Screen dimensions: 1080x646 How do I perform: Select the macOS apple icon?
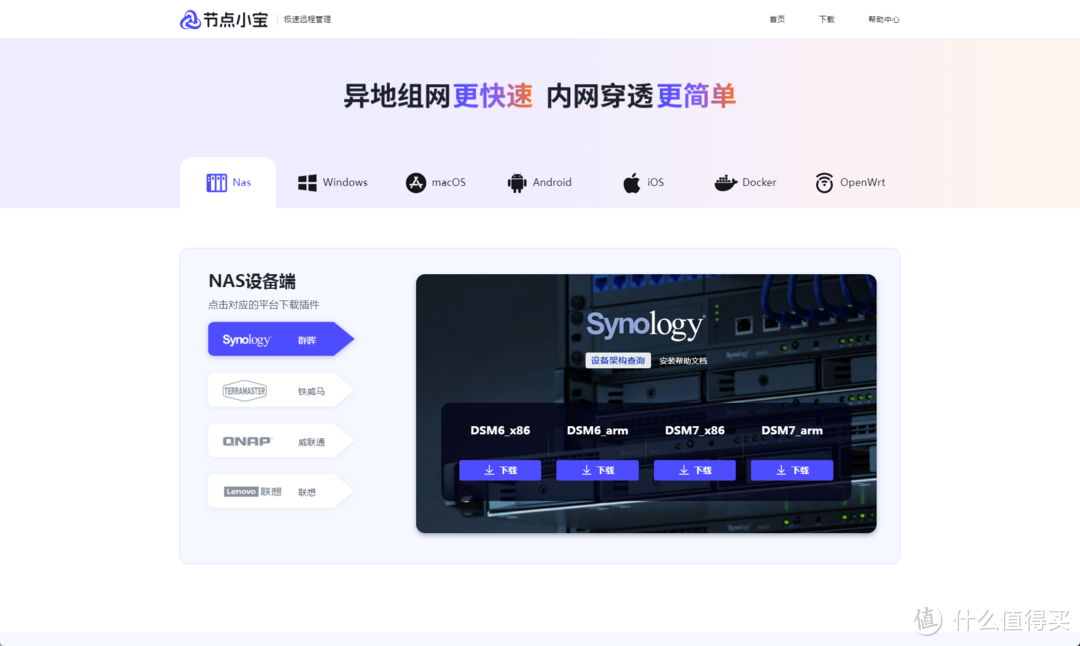click(x=410, y=182)
